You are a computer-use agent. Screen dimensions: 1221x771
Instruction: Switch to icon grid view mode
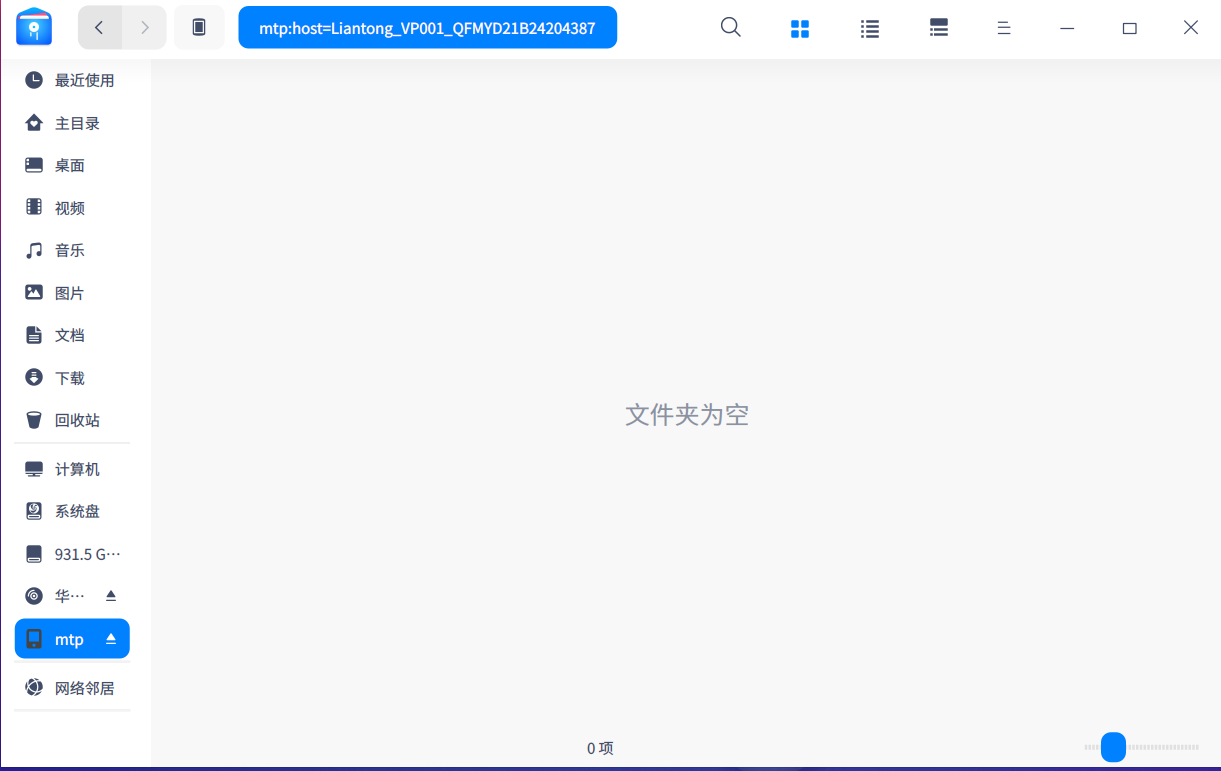[800, 27]
